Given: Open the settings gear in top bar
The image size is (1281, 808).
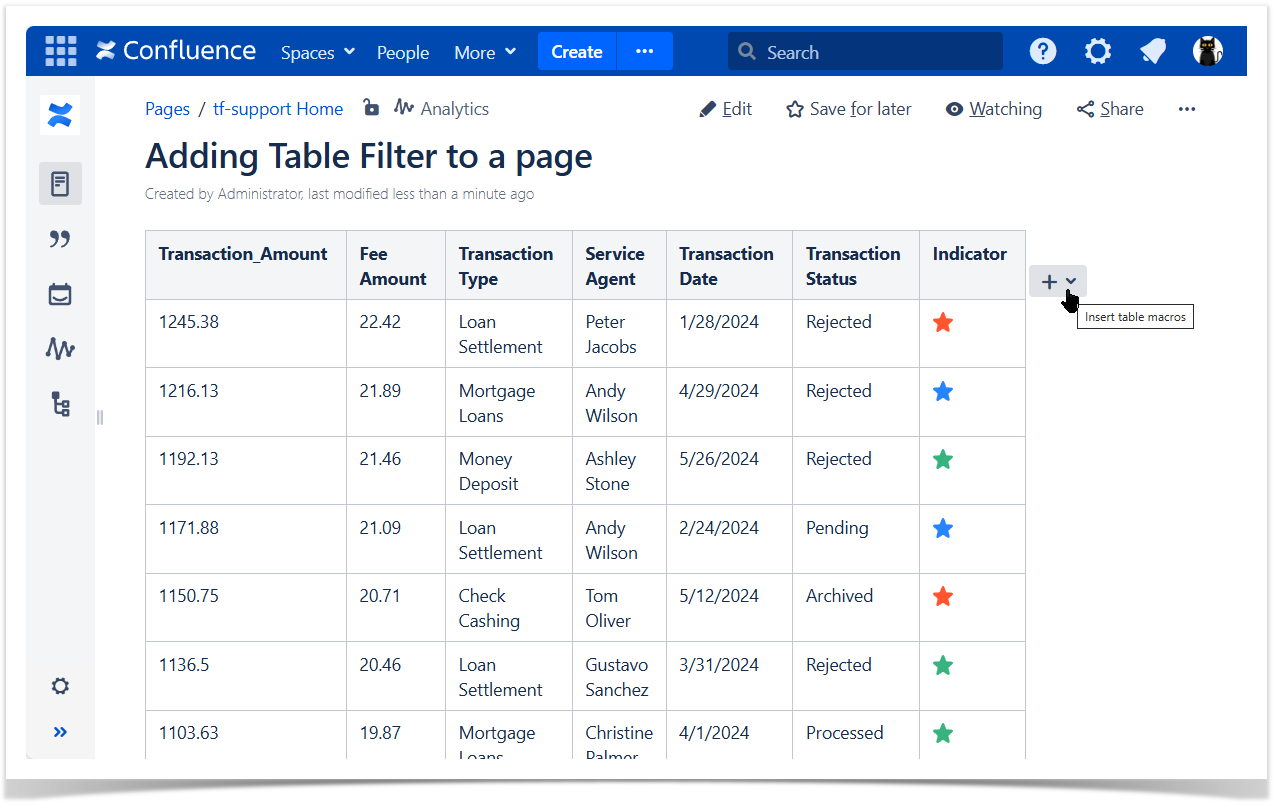Looking at the screenshot, I should tap(1098, 51).
